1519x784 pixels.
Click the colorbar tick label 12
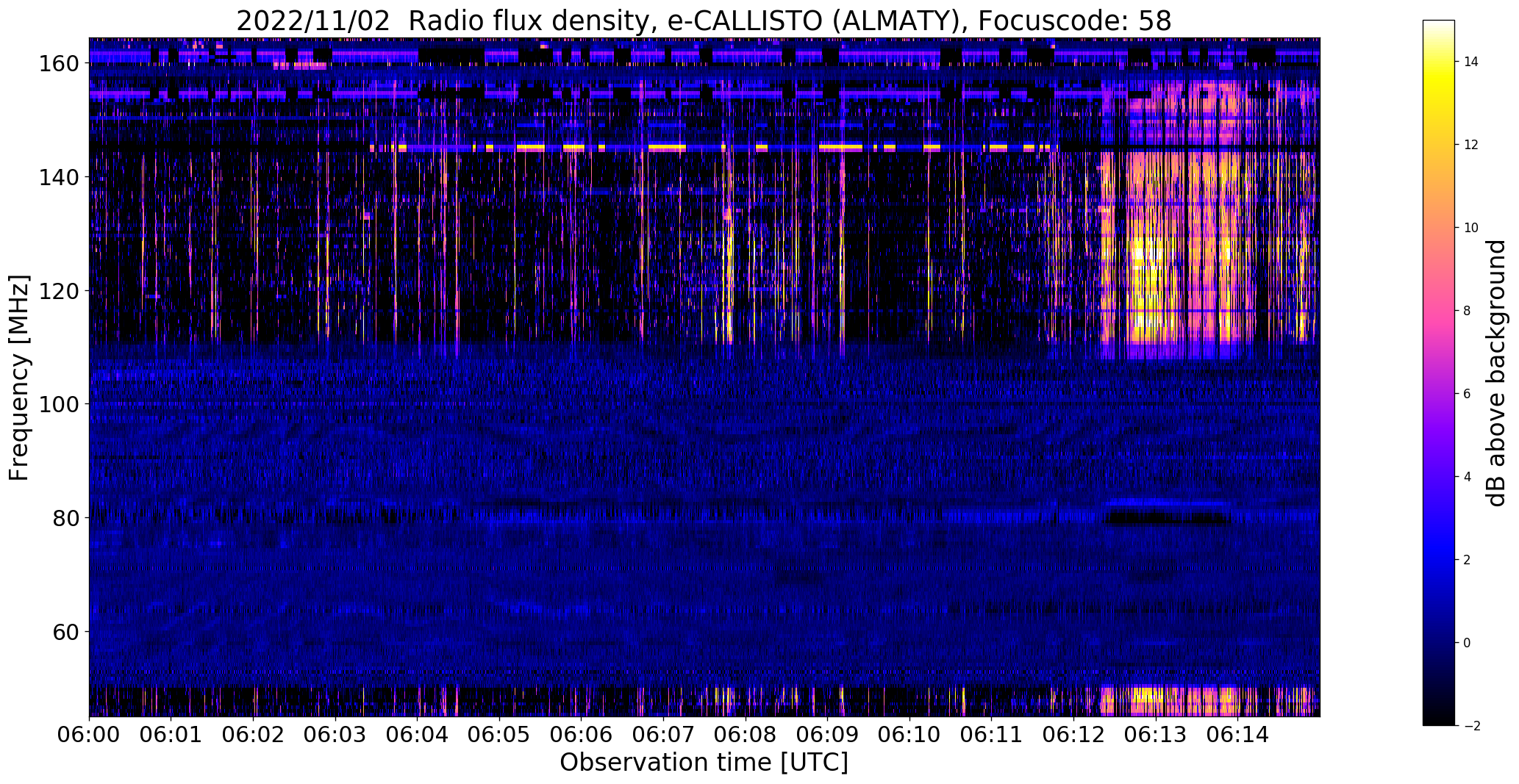(x=1471, y=145)
